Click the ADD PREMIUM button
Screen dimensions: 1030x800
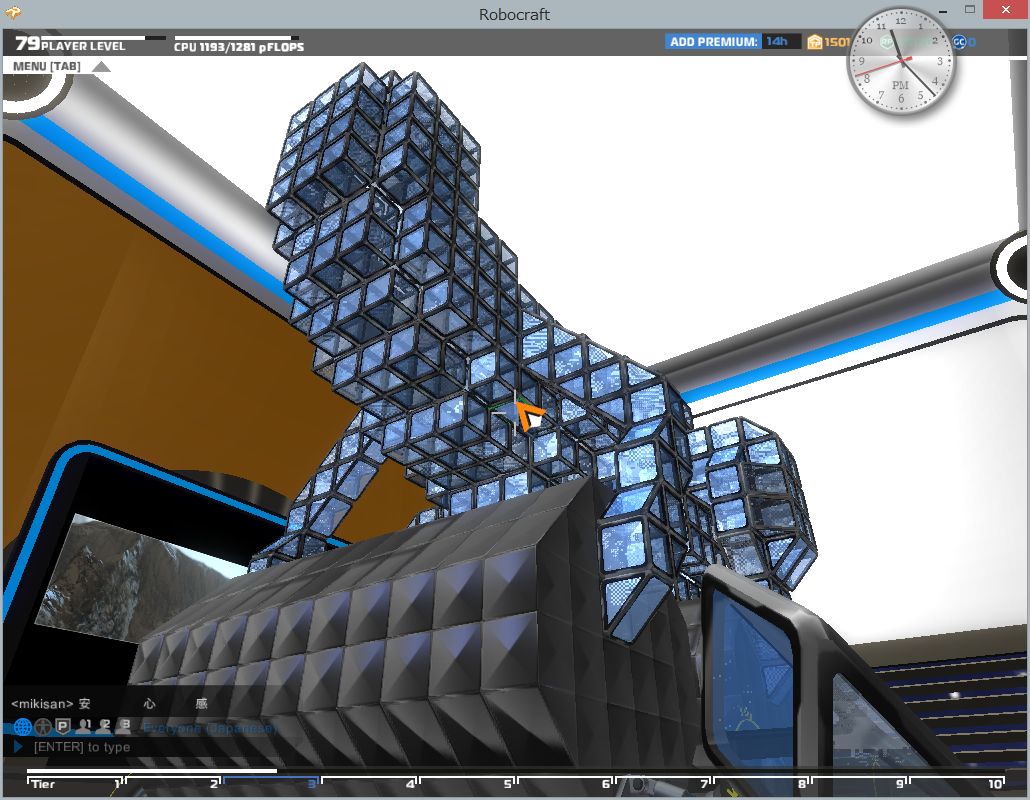pyautogui.click(x=713, y=41)
